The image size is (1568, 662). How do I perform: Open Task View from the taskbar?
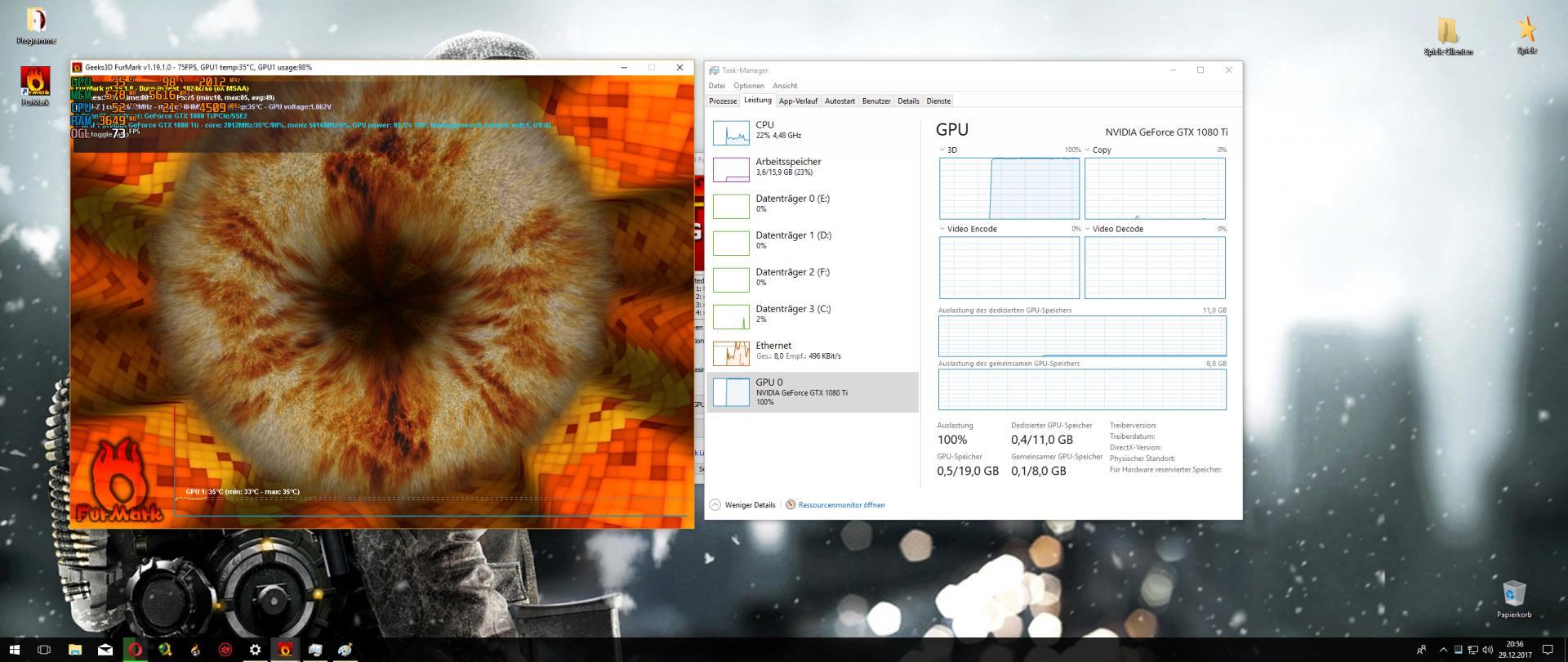tap(44, 650)
